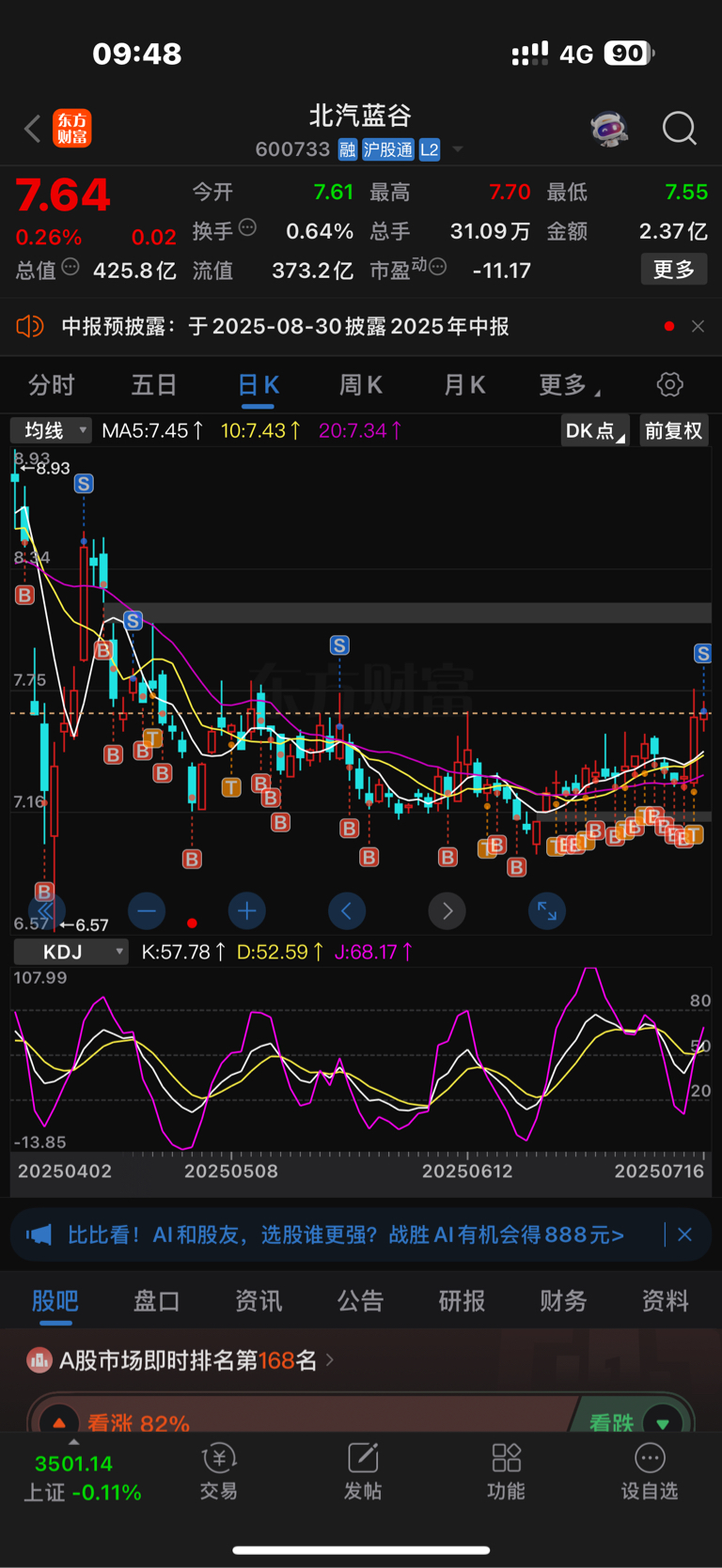Tap the battery 90 status indicator
This screenshot has width=722, height=1568.
[x=629, y=54]
